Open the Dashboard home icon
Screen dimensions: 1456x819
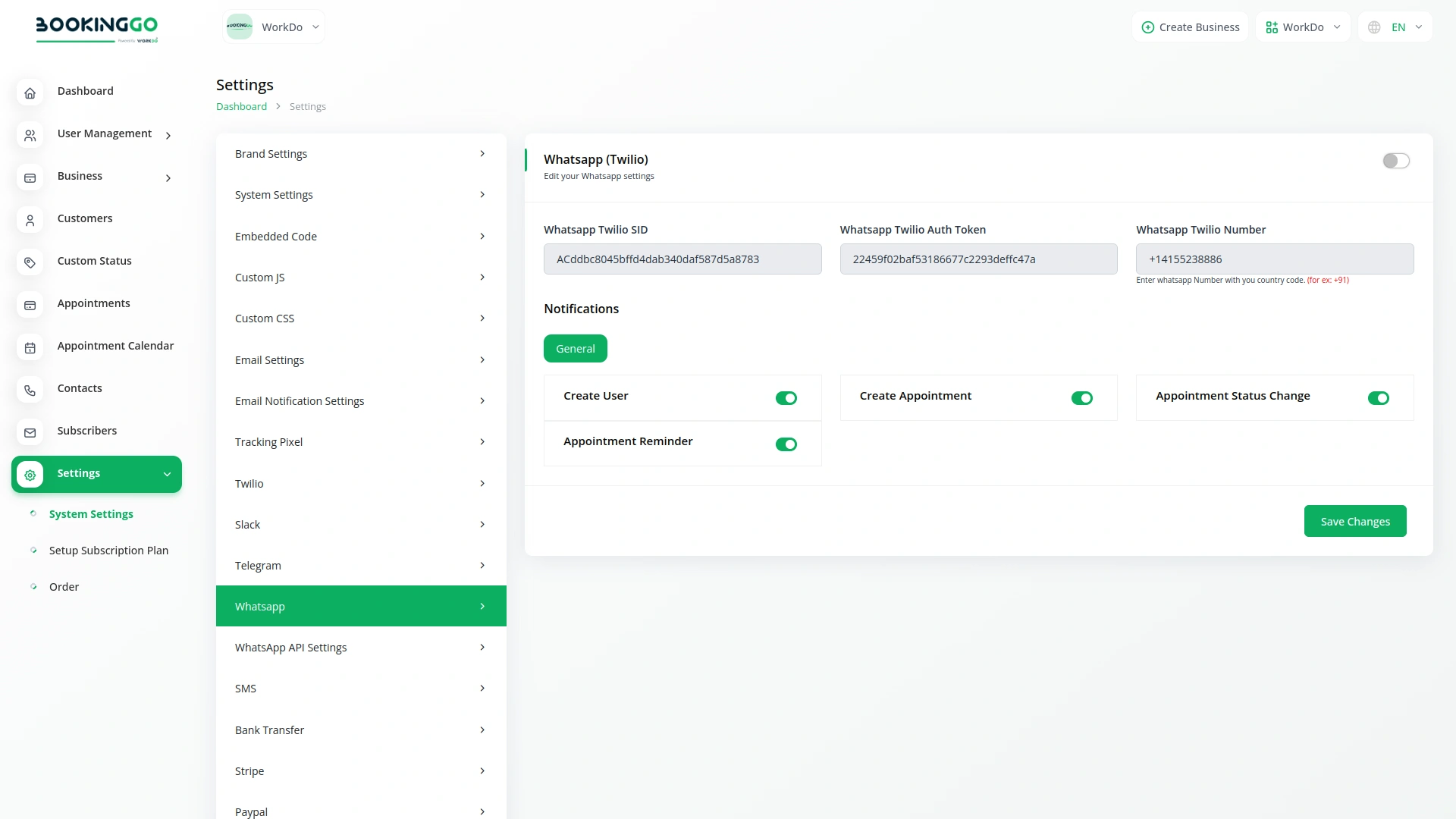tap(30, 93)
